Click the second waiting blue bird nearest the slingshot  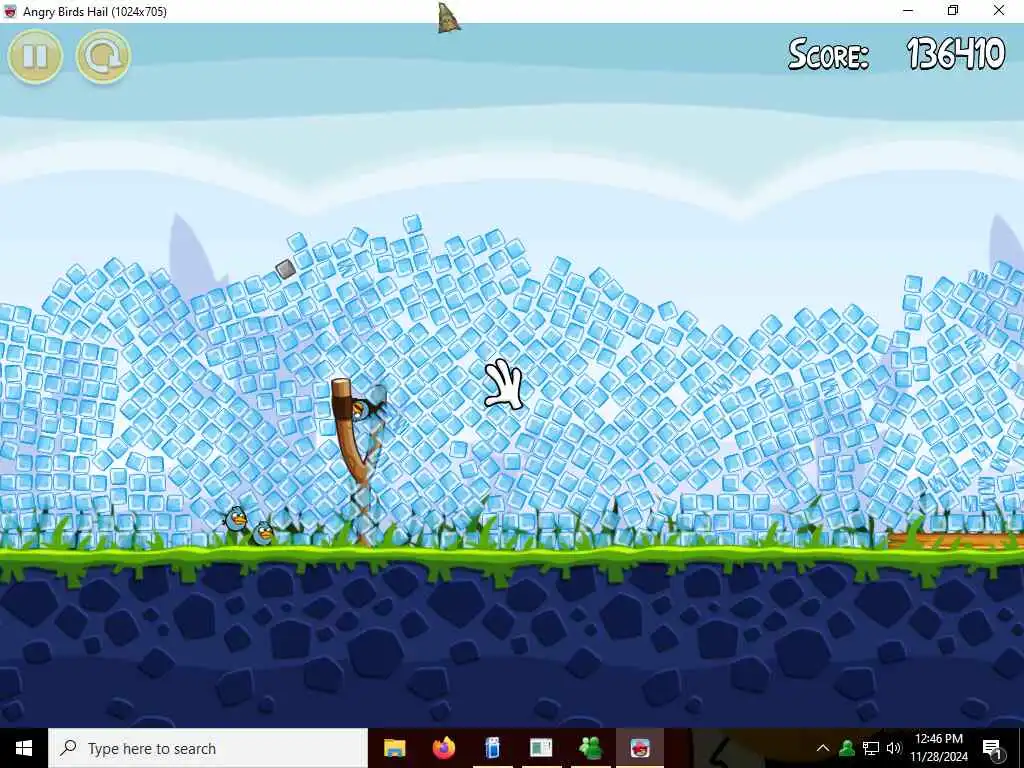[263, 534]
